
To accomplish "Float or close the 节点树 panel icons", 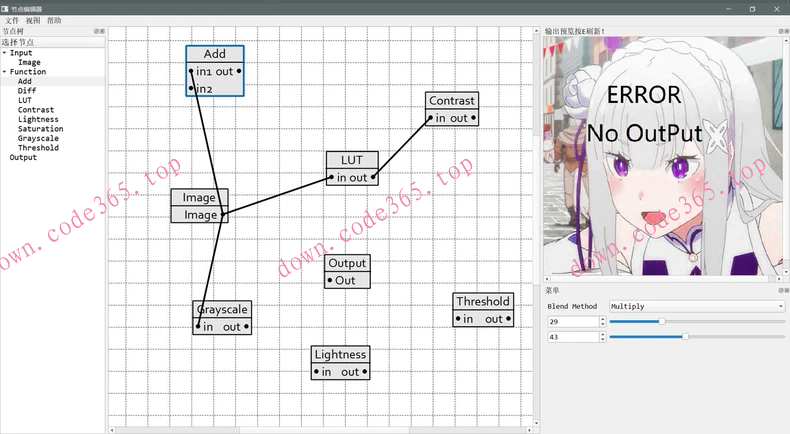I will click(99, 31).
